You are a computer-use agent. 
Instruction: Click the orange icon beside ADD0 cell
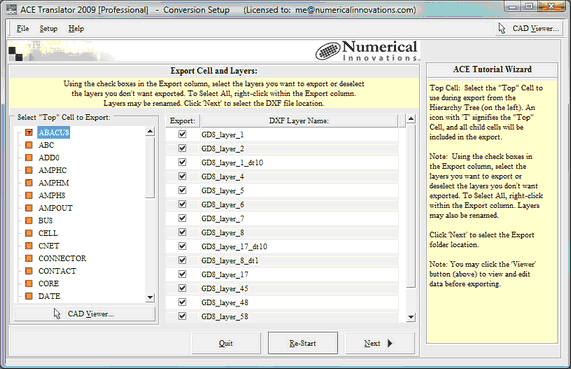coord(29,158)
